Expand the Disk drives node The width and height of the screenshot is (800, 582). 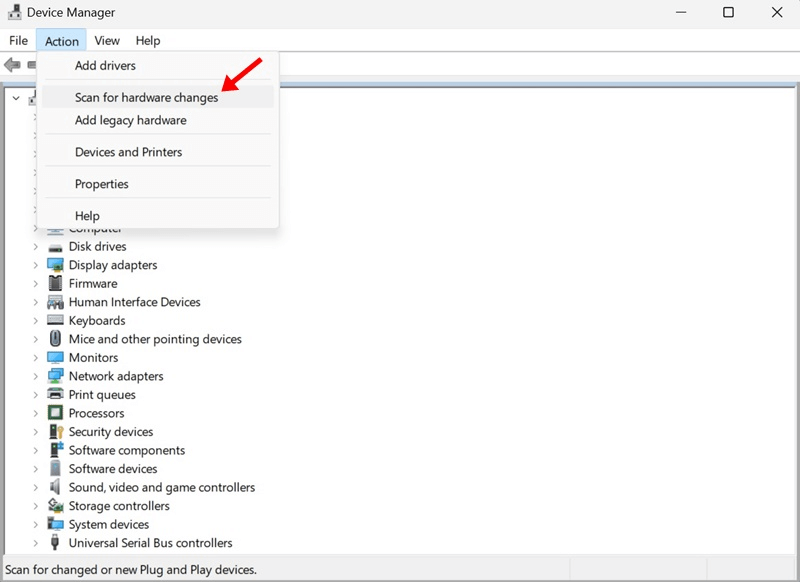coord(35,247)
